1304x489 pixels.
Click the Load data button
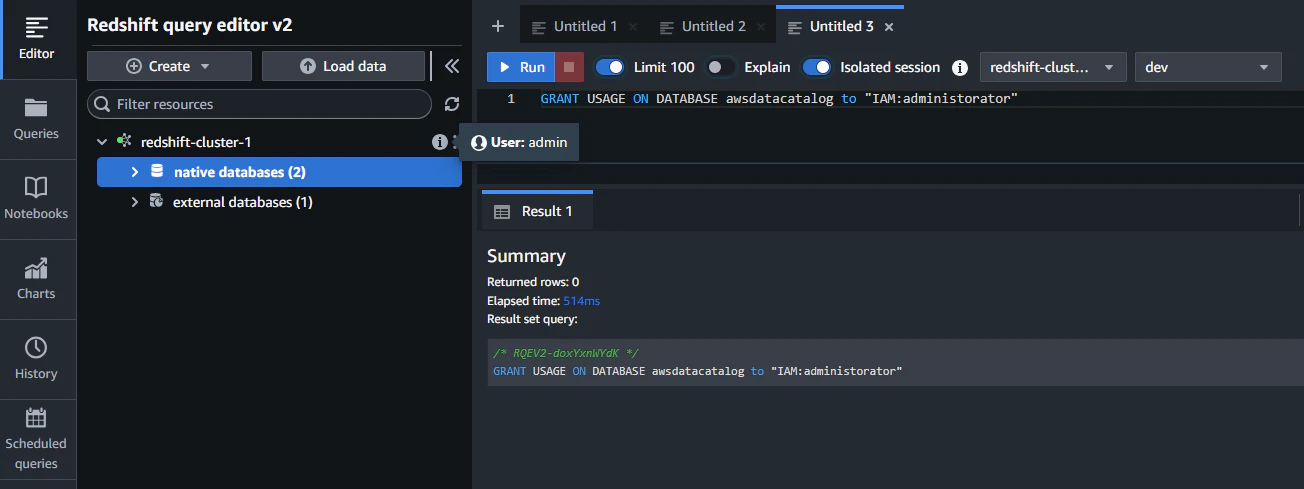(x=344, y=66)
